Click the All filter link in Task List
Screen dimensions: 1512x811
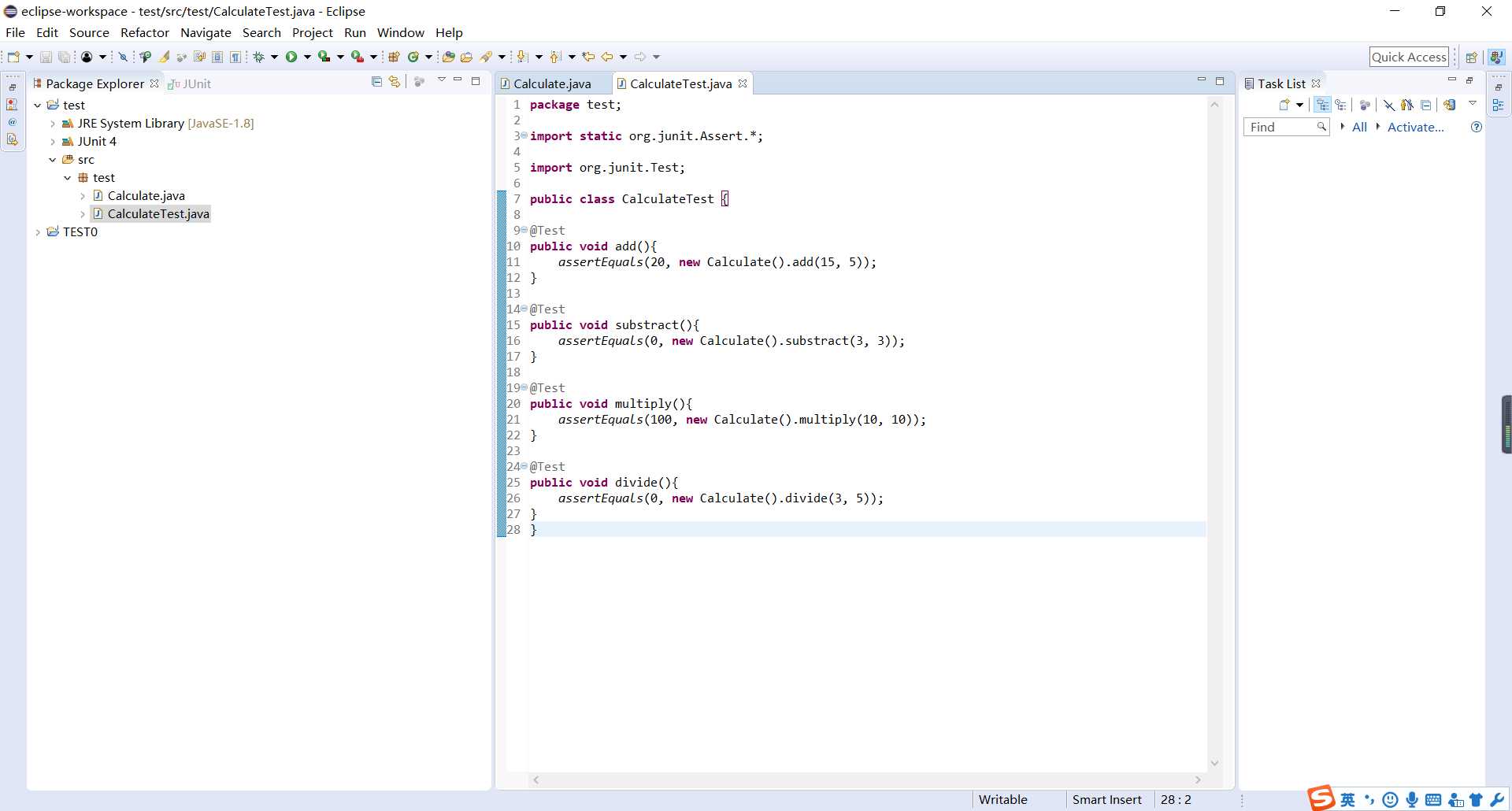pyautogui.click(x=1359, y=127)
